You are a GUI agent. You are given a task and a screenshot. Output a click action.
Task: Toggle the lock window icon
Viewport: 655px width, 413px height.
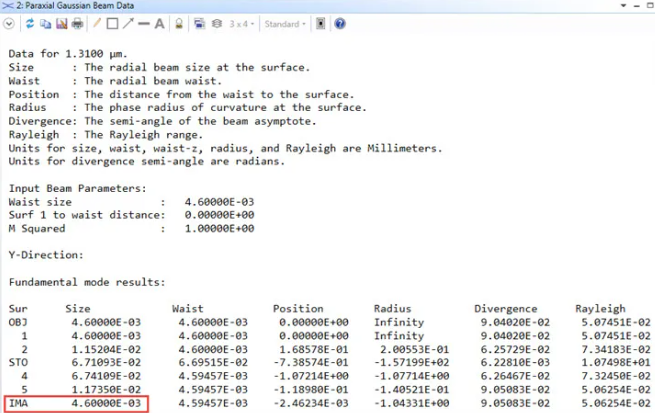tap(179, 24)
